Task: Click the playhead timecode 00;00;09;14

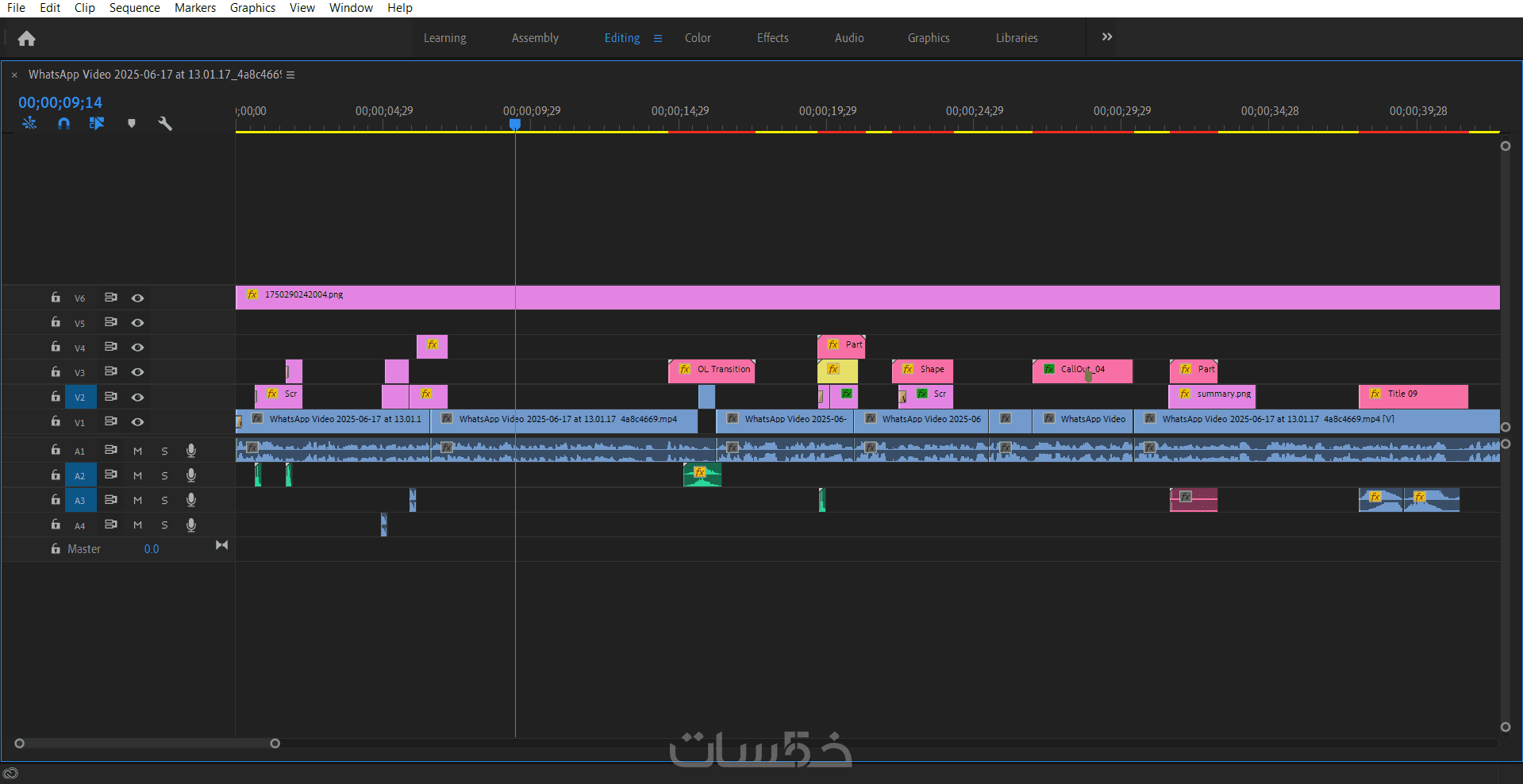Action: [60, 102]
